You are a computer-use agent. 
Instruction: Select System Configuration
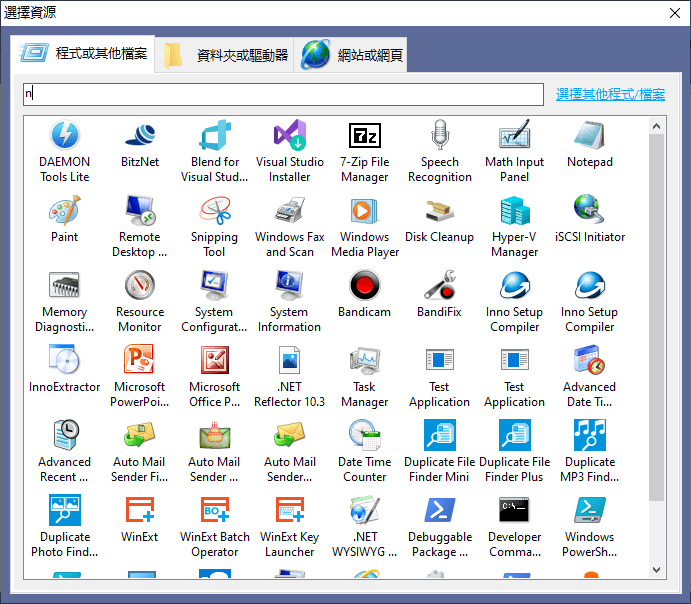point(215,285)
